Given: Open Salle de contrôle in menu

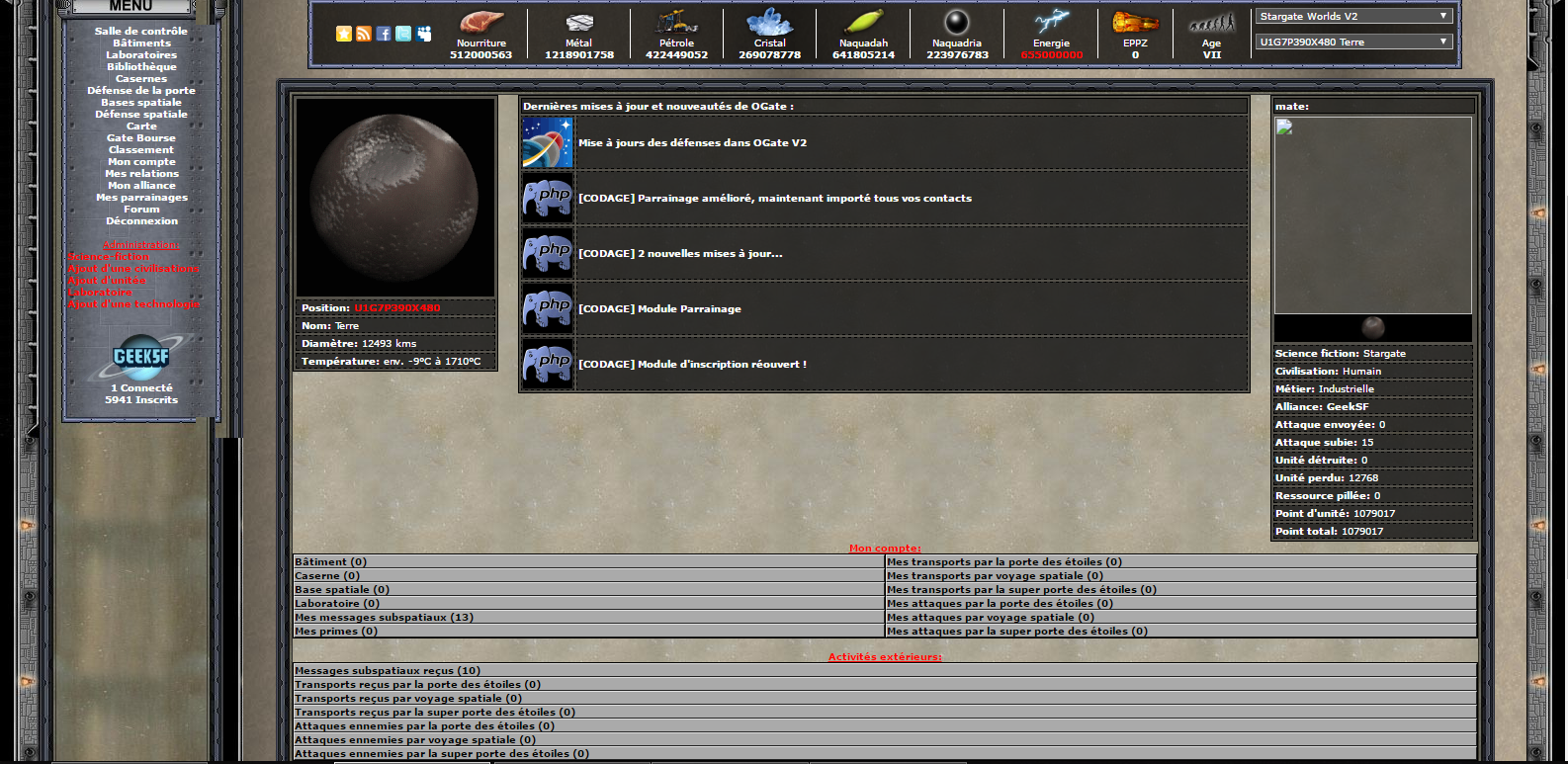Looking at the screenshot, I should click(141, 31).
